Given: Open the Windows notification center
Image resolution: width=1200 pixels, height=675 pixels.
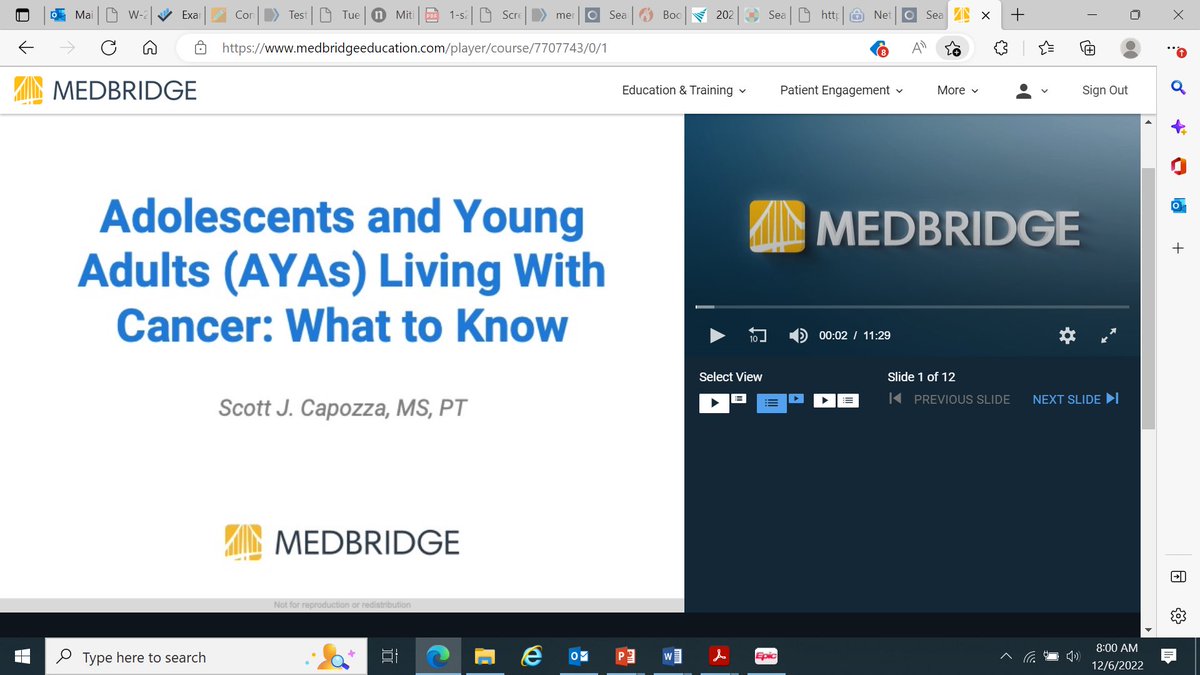Looking at the screenshot, I should 1169,657.
